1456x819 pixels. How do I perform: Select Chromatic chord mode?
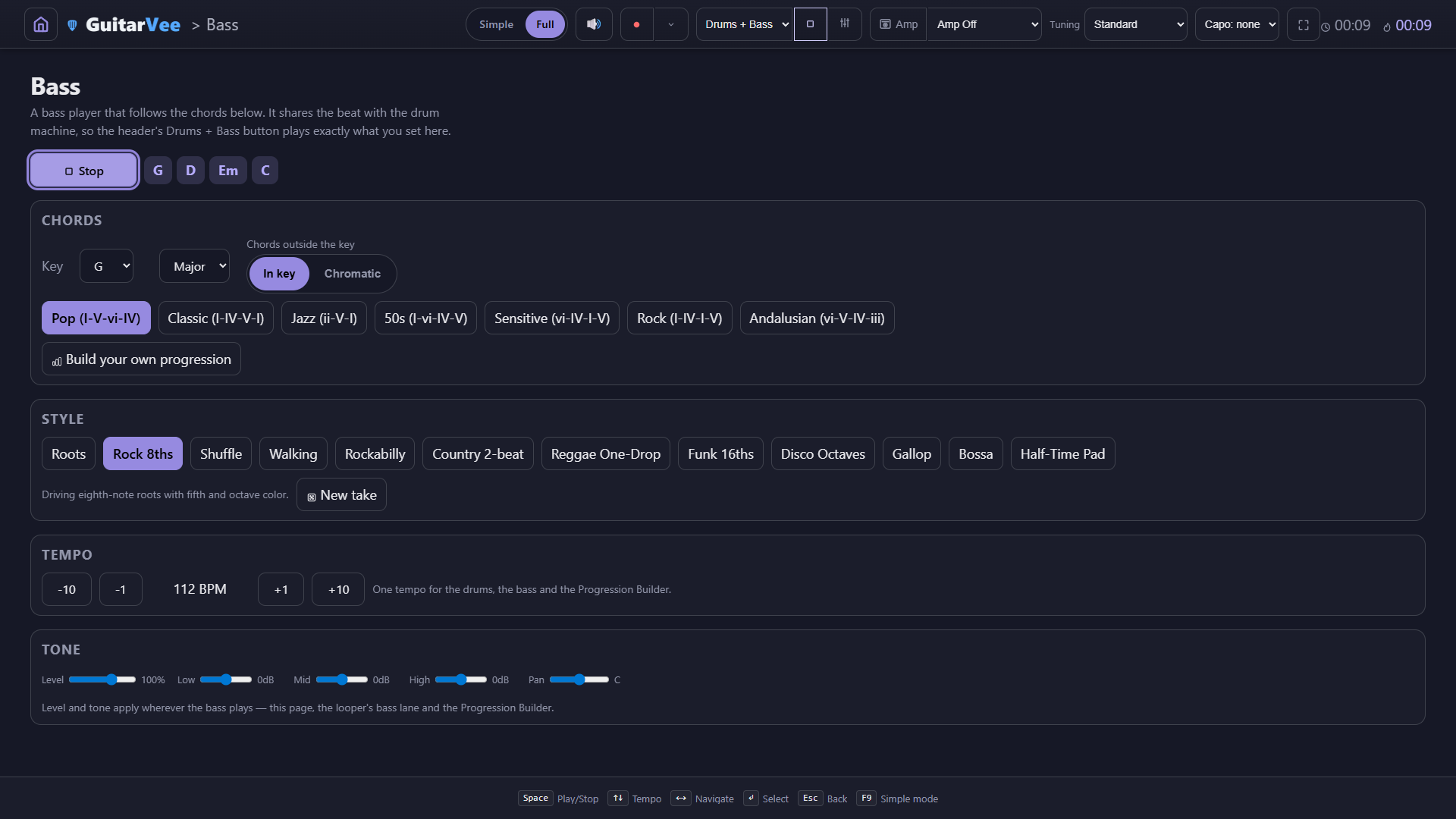click(x=353, y=274)
